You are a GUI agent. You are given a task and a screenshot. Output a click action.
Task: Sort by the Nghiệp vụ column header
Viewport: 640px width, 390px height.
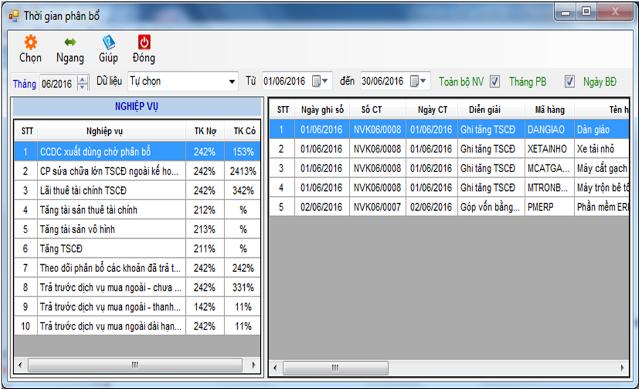point(104,131)
